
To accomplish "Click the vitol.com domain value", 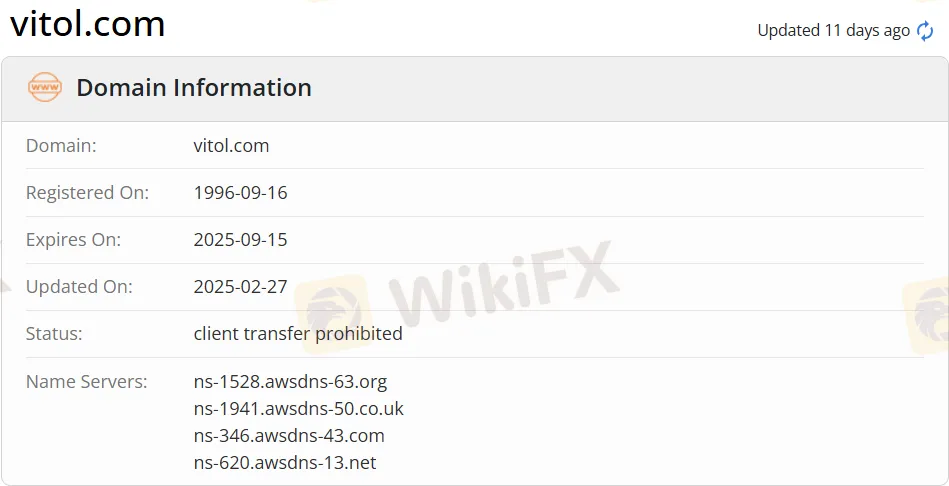I will (x=231, y=146).
